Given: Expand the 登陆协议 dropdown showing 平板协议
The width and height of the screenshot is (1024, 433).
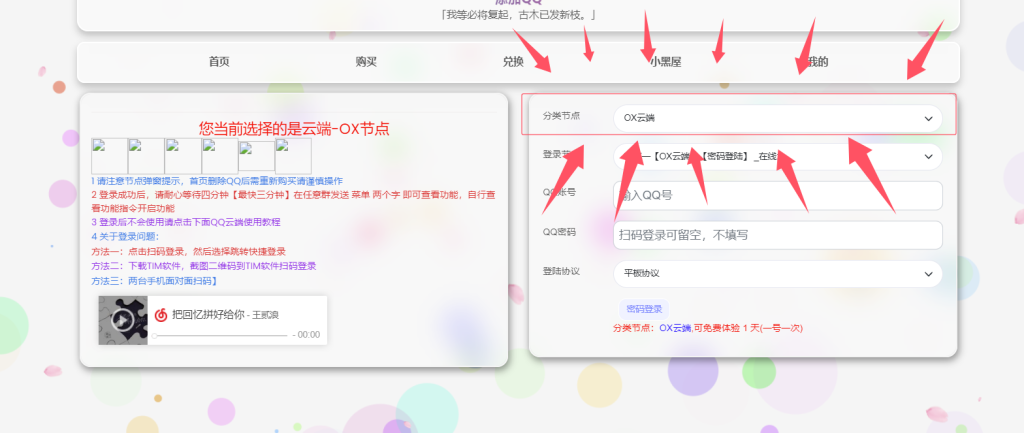Looking at the screenshot, I should click(x=777, y=274).
